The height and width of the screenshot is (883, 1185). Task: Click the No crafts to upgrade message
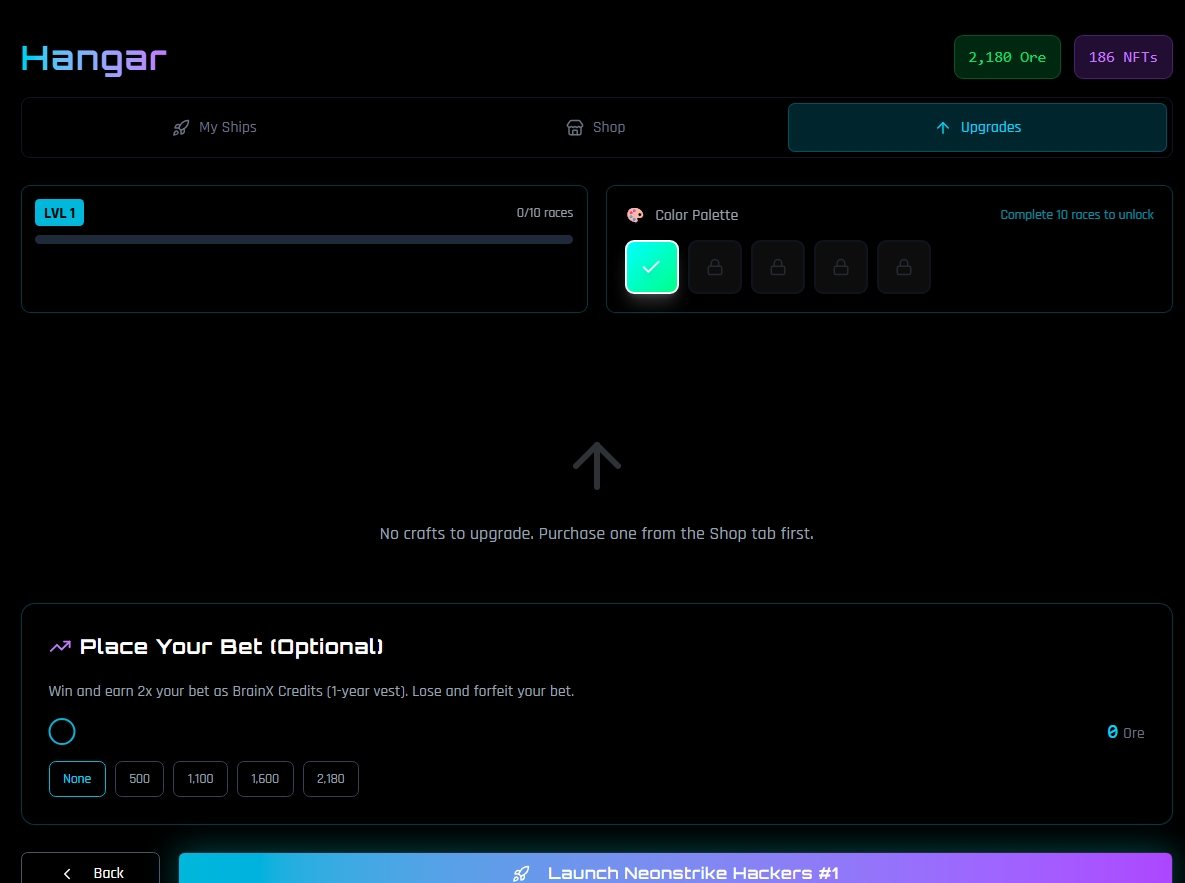click(x=596, y=534)
